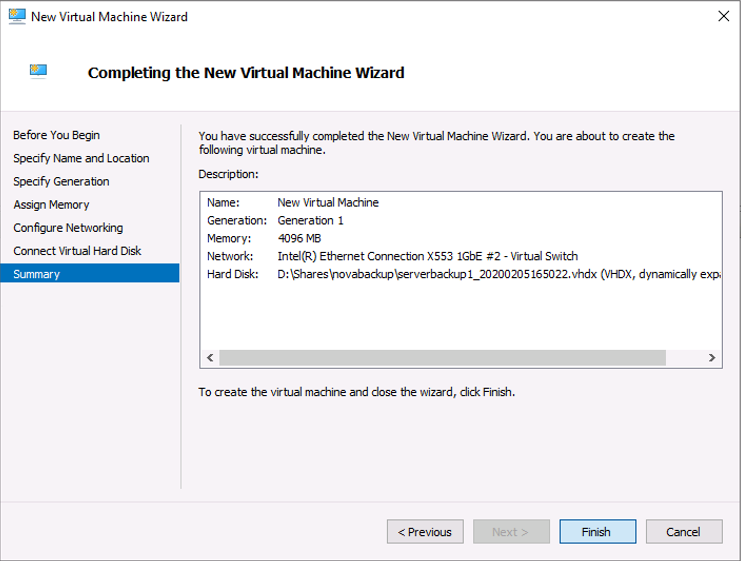Cancel the wizard
The width and height of the screenshot is (741, 561).
pyautogui.click(x=683, y=532)
